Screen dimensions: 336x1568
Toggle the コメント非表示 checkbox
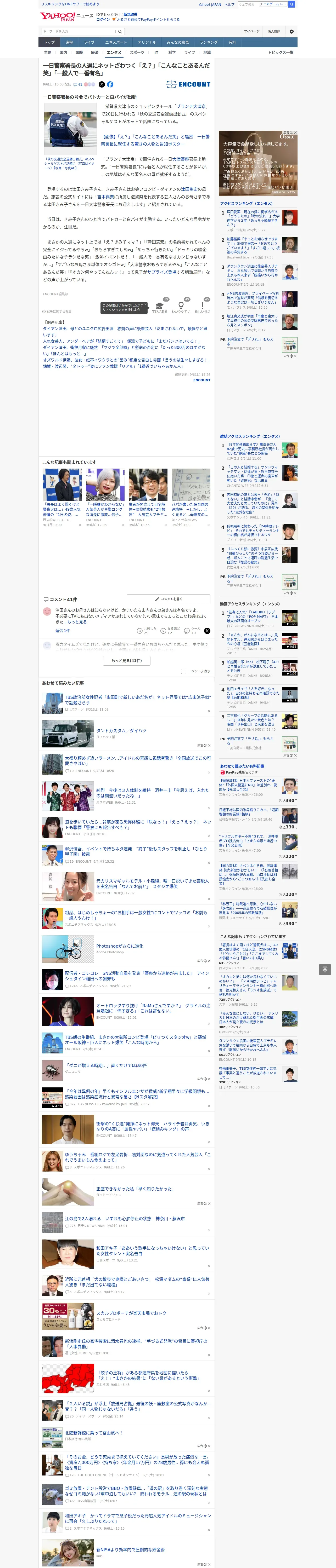tap(183, 671)
